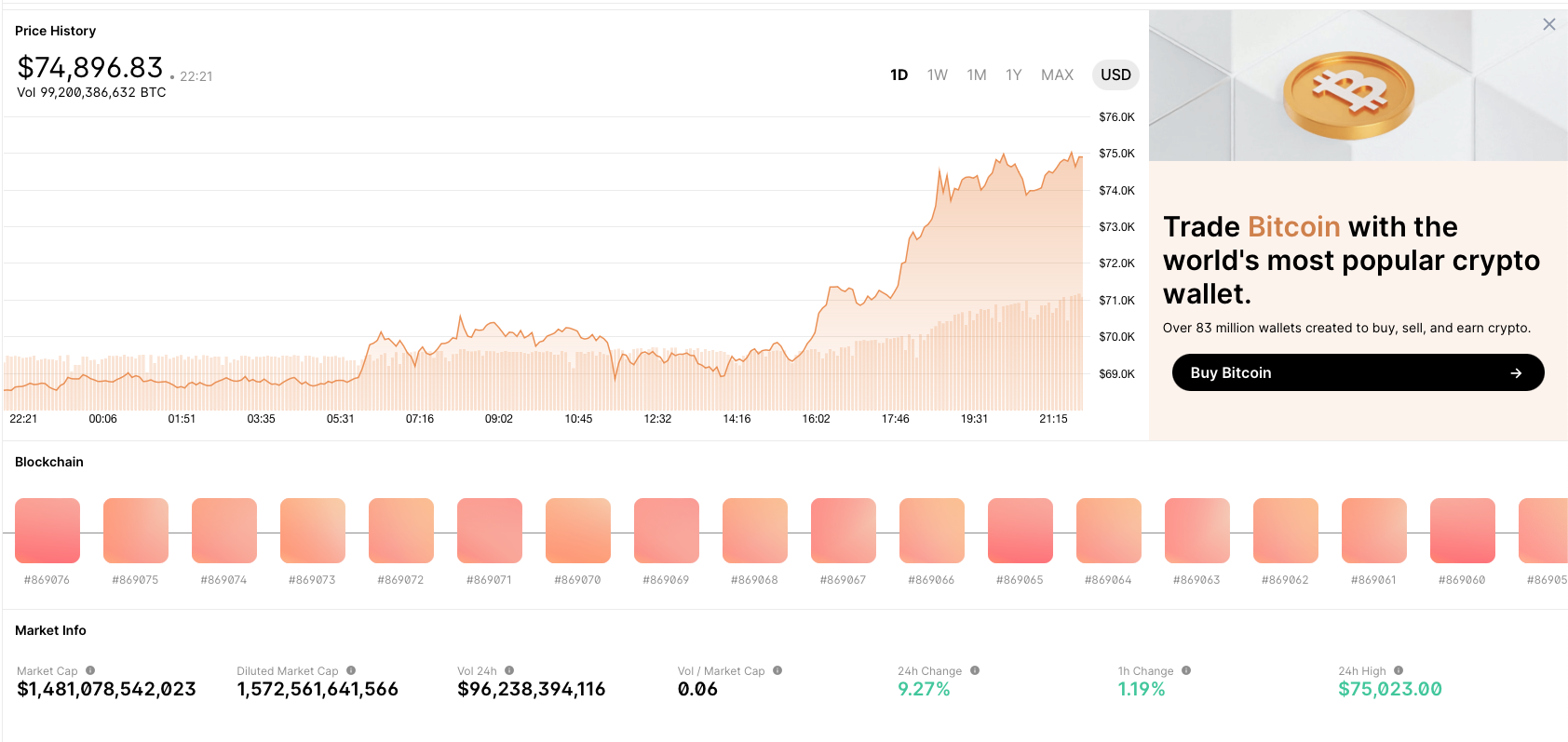Screen dimensions: 1568x742
Task: Open block #869064
Action: point(1109,531)
